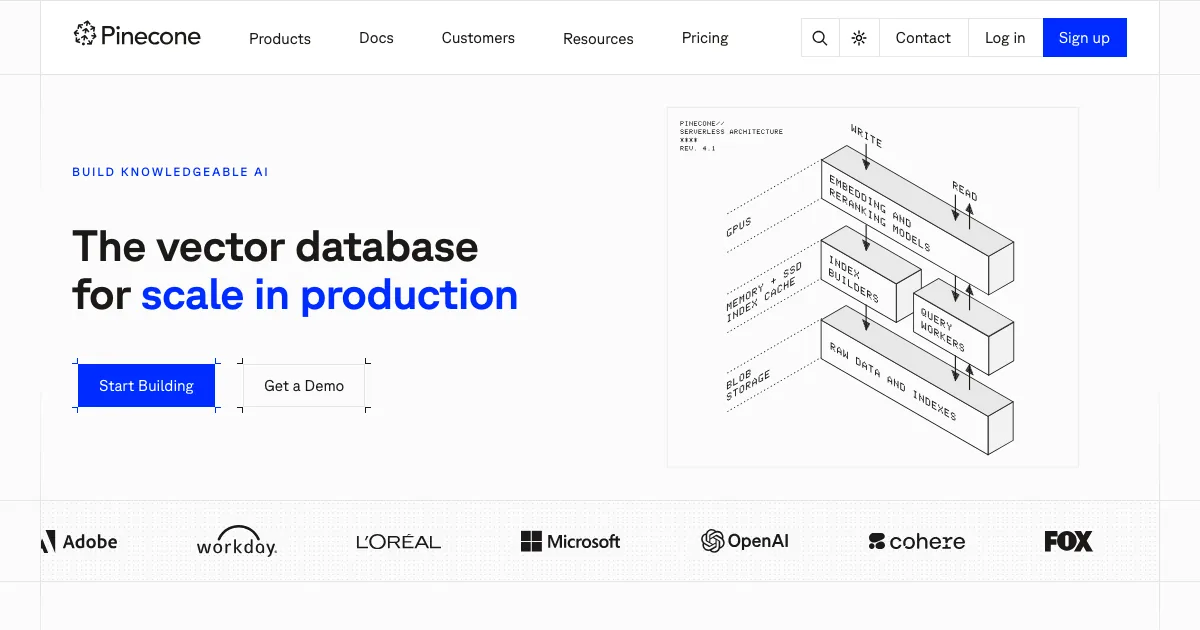Click the OpenAI logo
The width and height of the screenshot is (1200, 630).
(745, 541)
